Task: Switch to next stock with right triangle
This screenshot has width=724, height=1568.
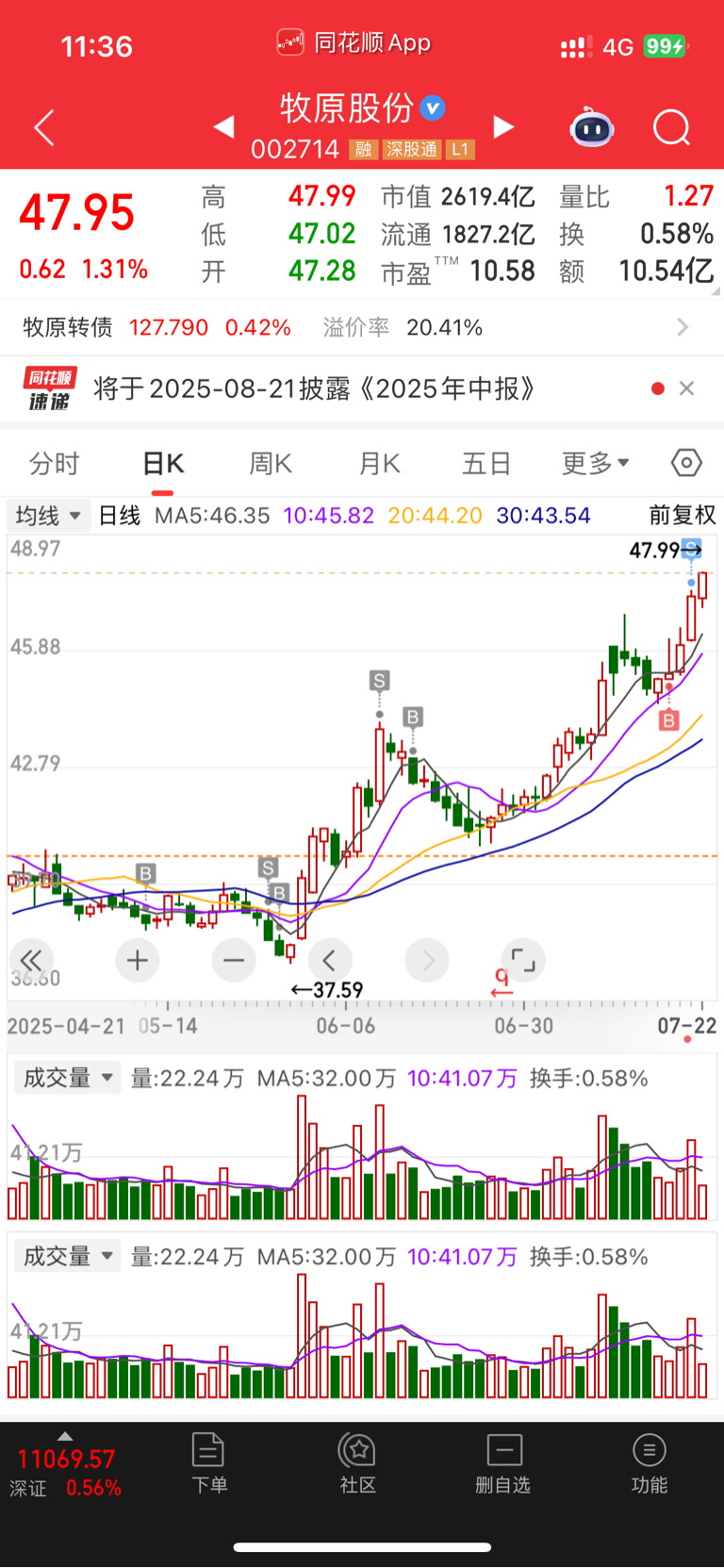Action: (x=504, y=126)
